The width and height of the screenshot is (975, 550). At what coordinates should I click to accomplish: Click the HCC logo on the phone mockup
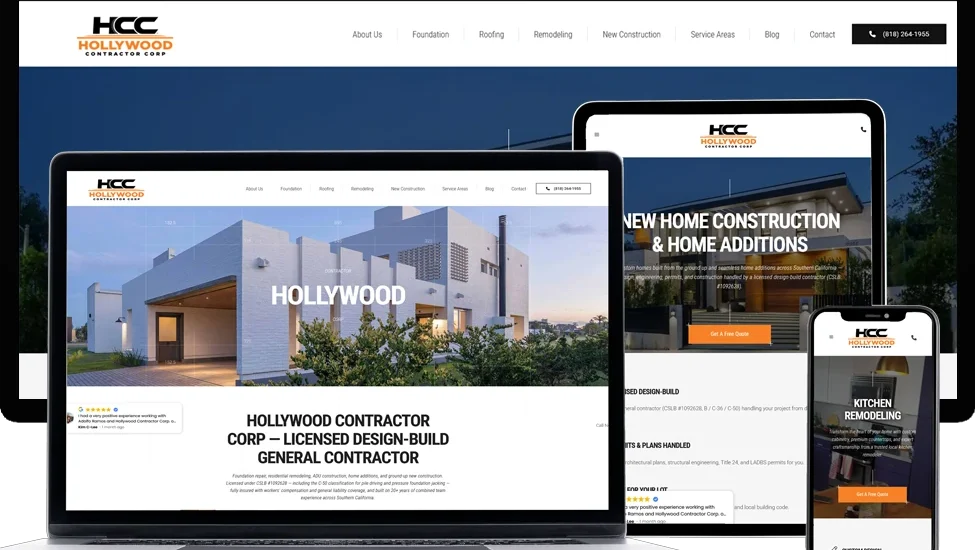(x=871, y=337)
